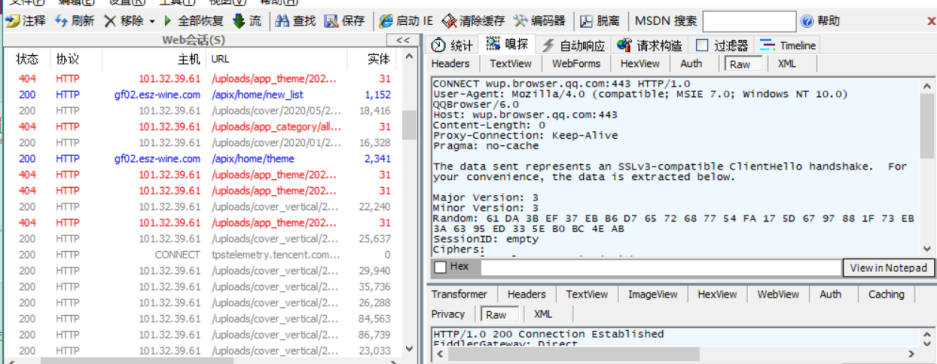Select request XML tab
Screen dimensions: 937x364
click(x=787, y=63)
